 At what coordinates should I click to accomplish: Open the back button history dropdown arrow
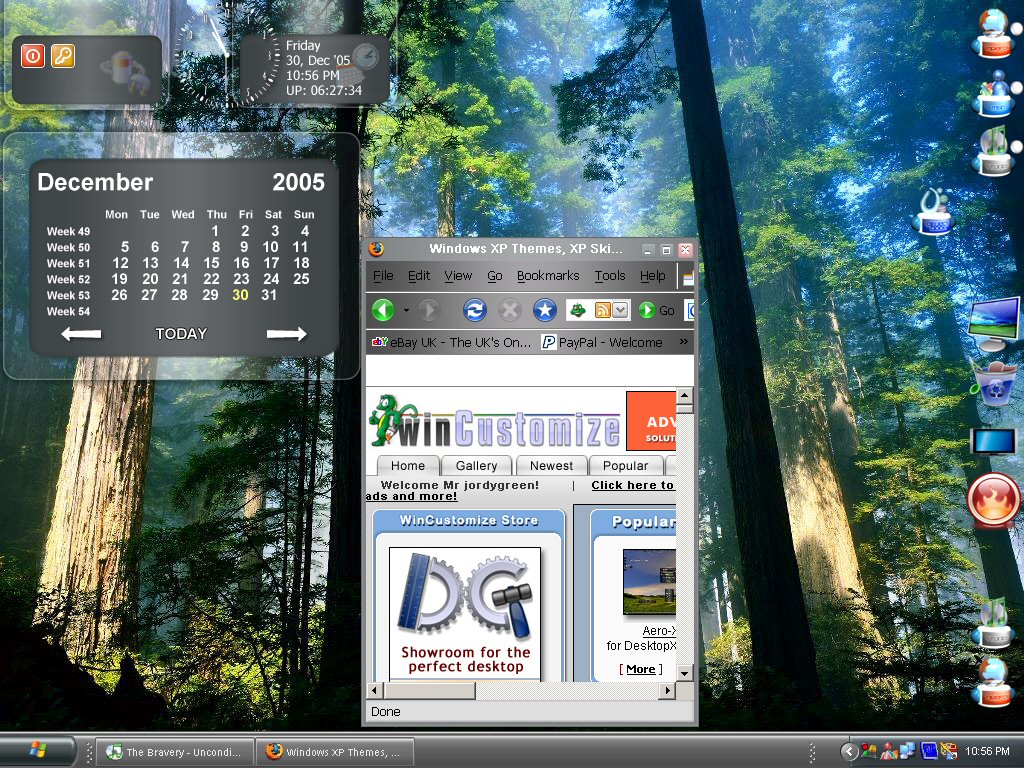406,310
